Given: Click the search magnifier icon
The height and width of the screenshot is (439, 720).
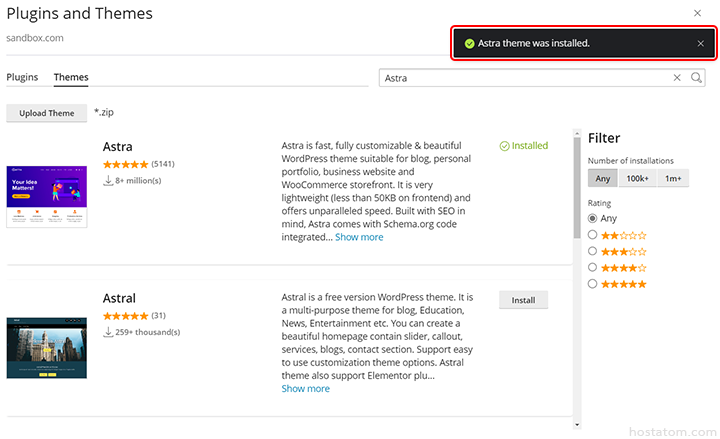Looking at the screenshot, I should [697, 78].
